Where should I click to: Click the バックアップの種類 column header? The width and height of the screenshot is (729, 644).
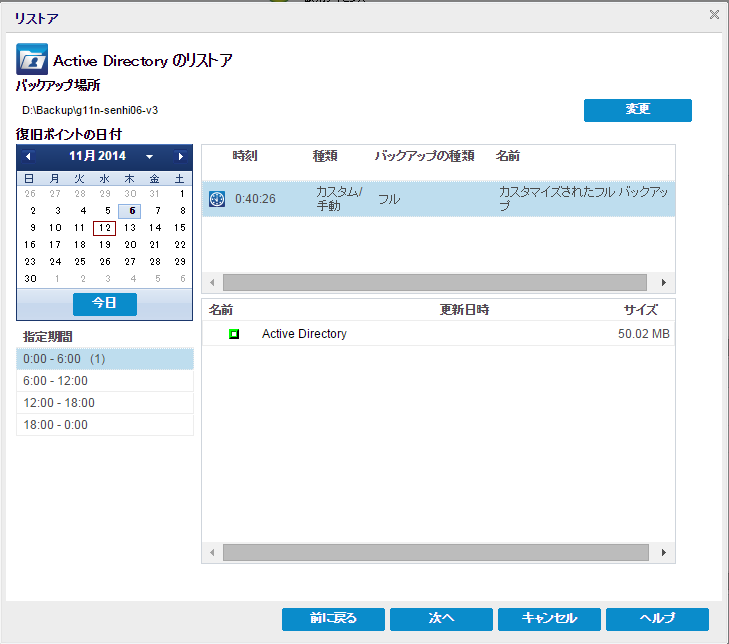pyautogui.click(x=424, y=156)
